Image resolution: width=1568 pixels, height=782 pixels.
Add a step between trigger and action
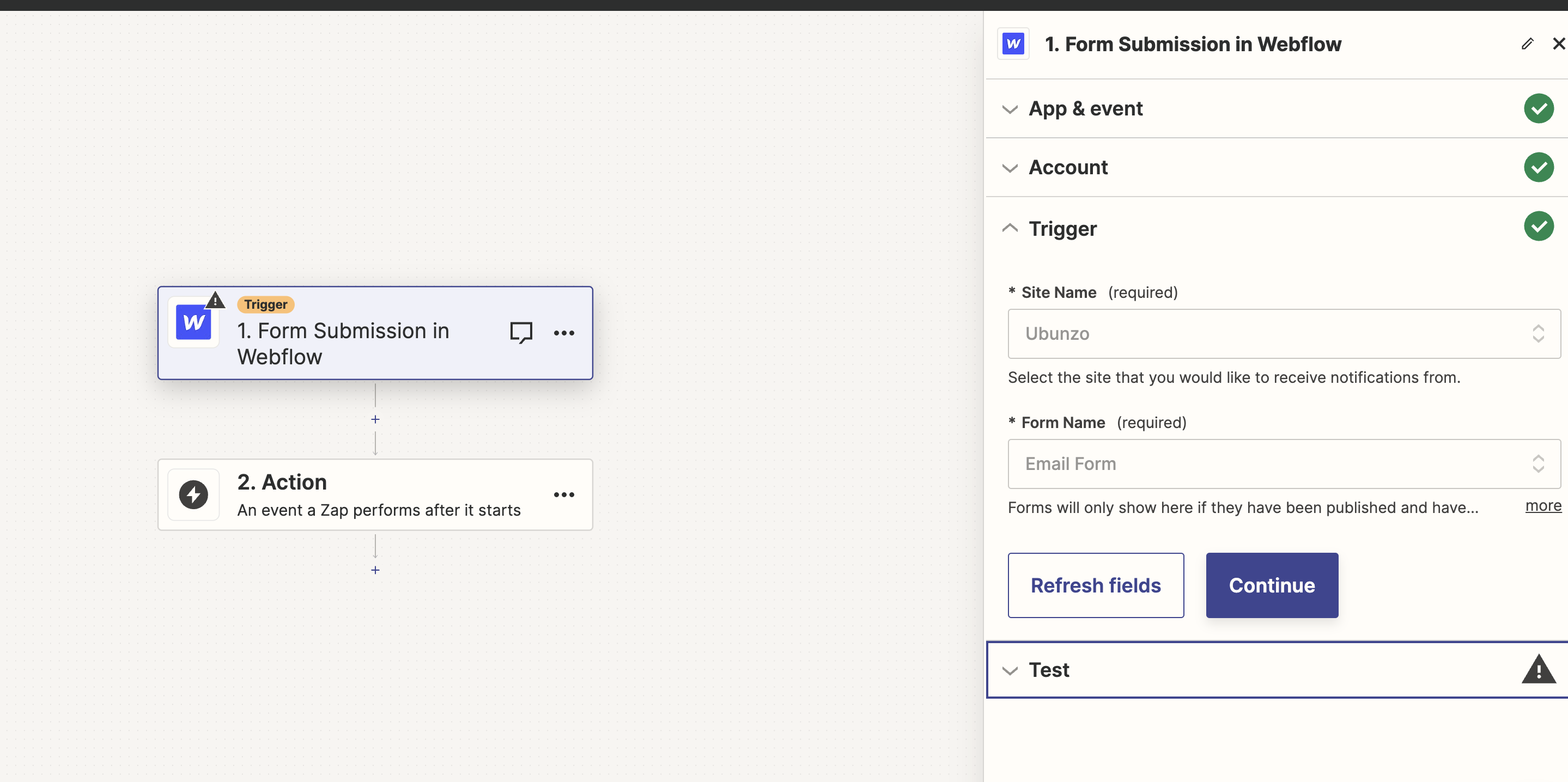pos(375,419)
